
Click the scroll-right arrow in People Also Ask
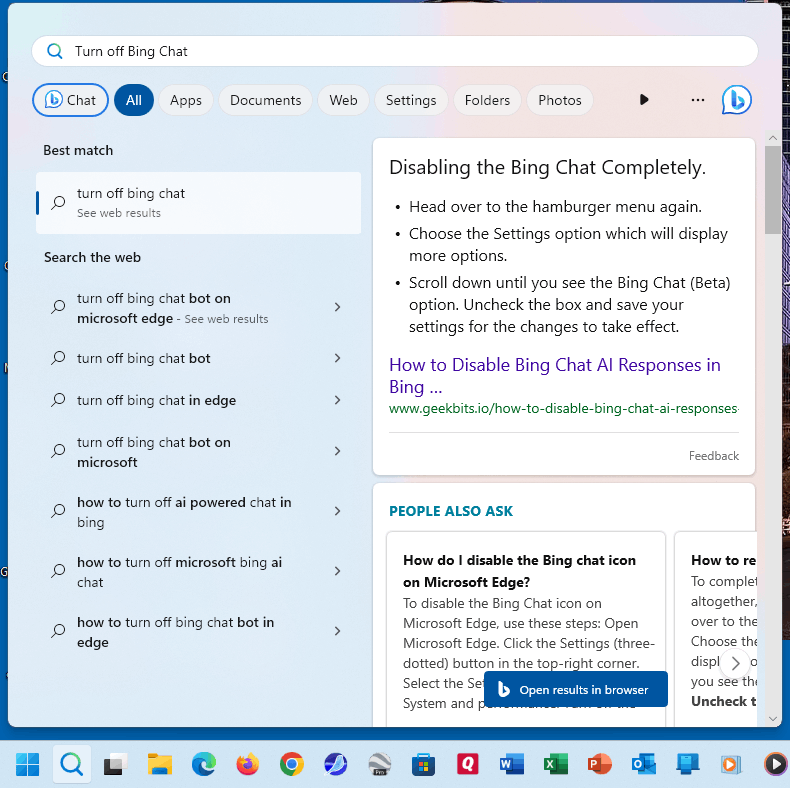(x=735, y=664)
